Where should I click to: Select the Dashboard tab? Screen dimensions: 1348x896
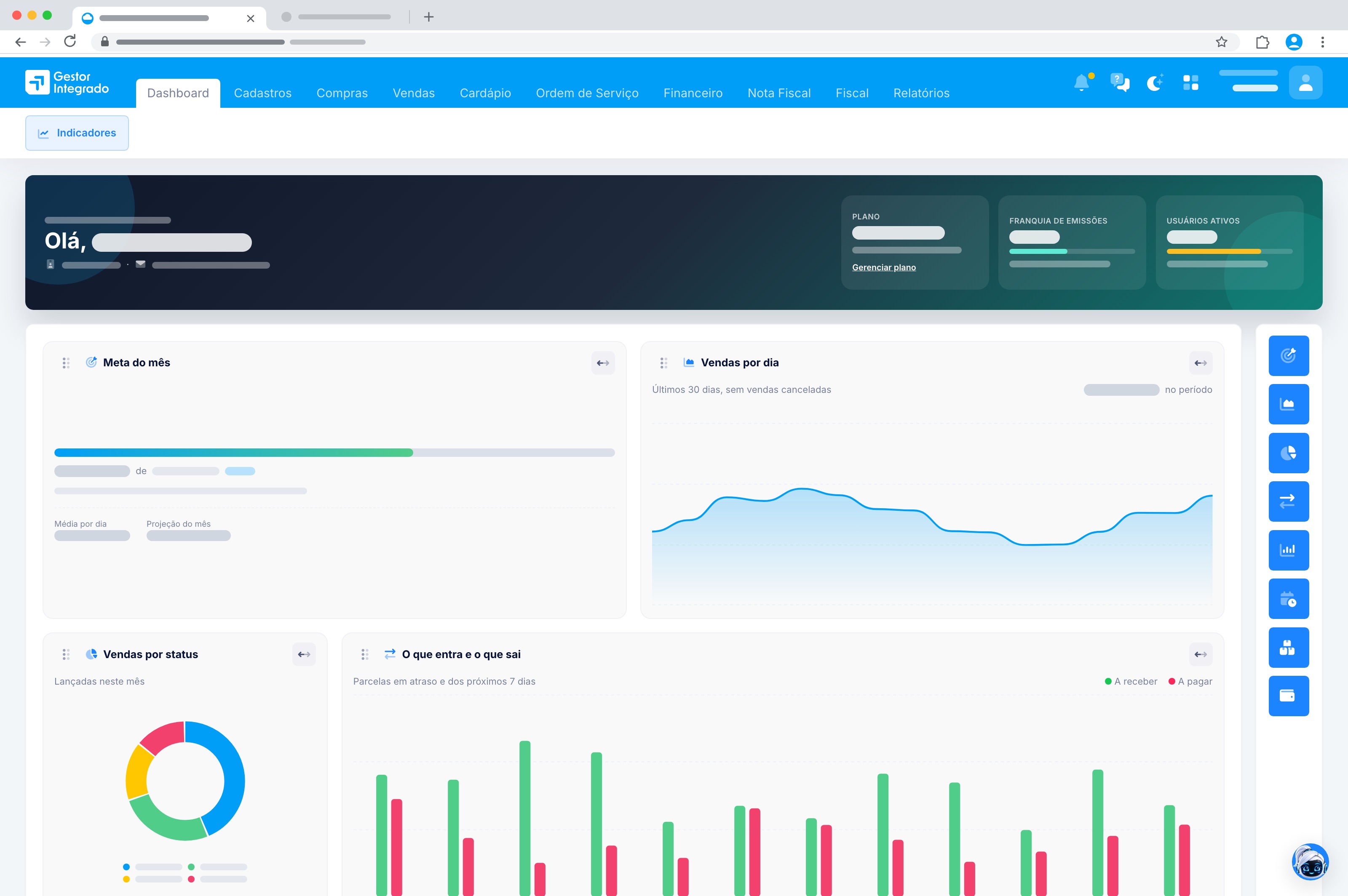point(178,93)
